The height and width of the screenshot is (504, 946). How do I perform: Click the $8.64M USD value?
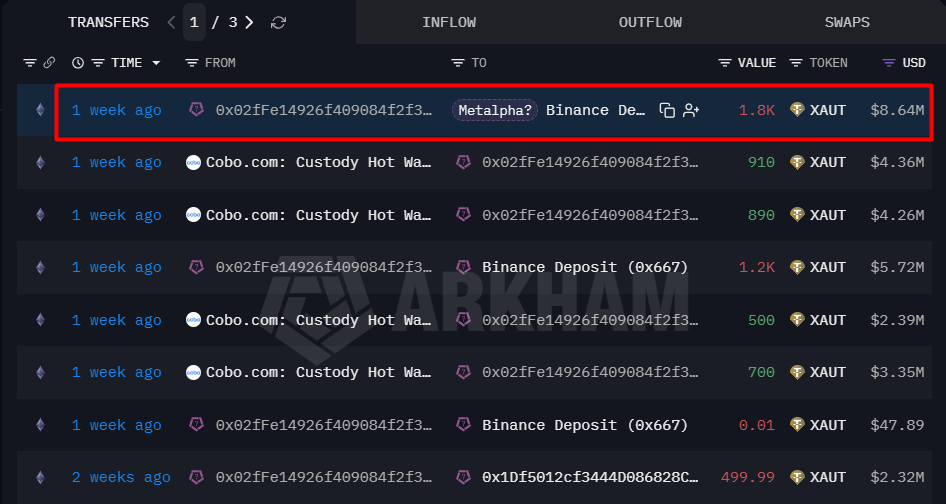(x=897, y=110)
